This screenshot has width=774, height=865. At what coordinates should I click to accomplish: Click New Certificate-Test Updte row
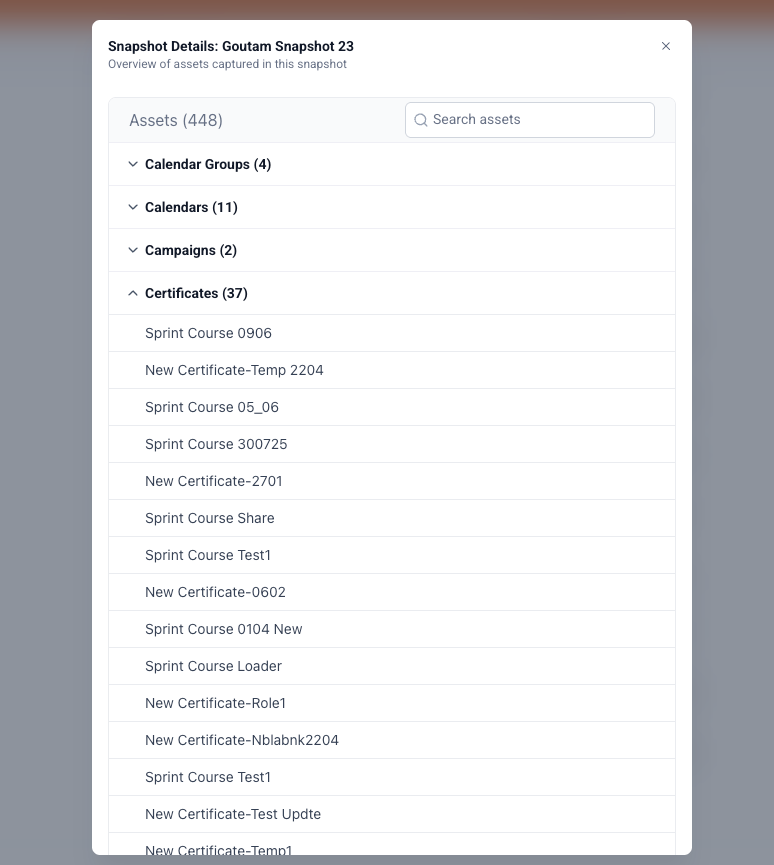click(x=233, y=814)
